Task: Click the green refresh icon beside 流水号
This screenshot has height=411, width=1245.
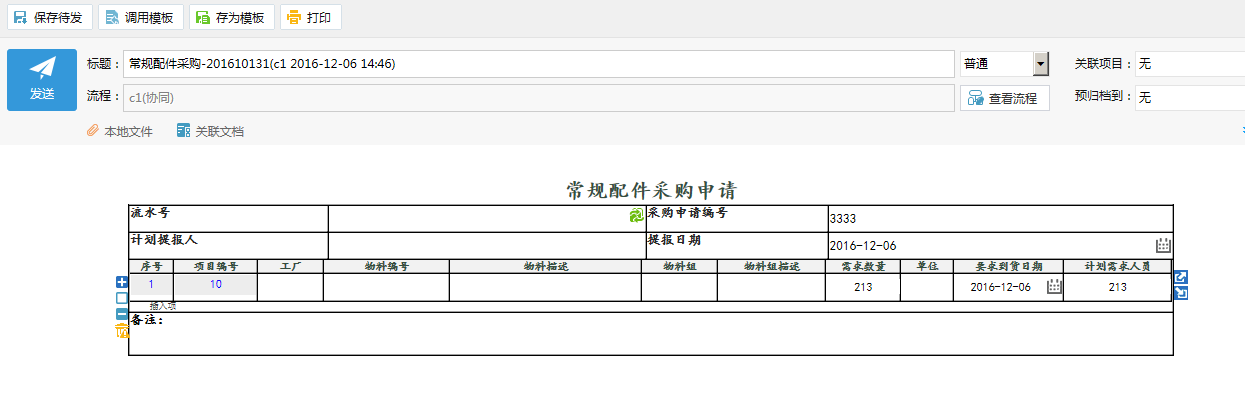Action: pyautogui.click(x=636, y=215)
